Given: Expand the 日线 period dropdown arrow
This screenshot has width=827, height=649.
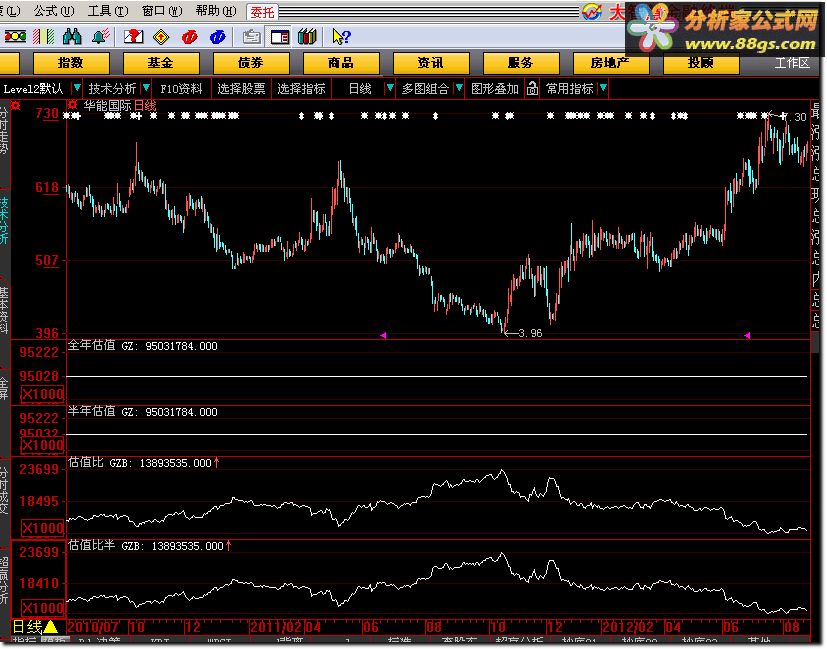Looking at the screenshot, I should pos(390,88).
